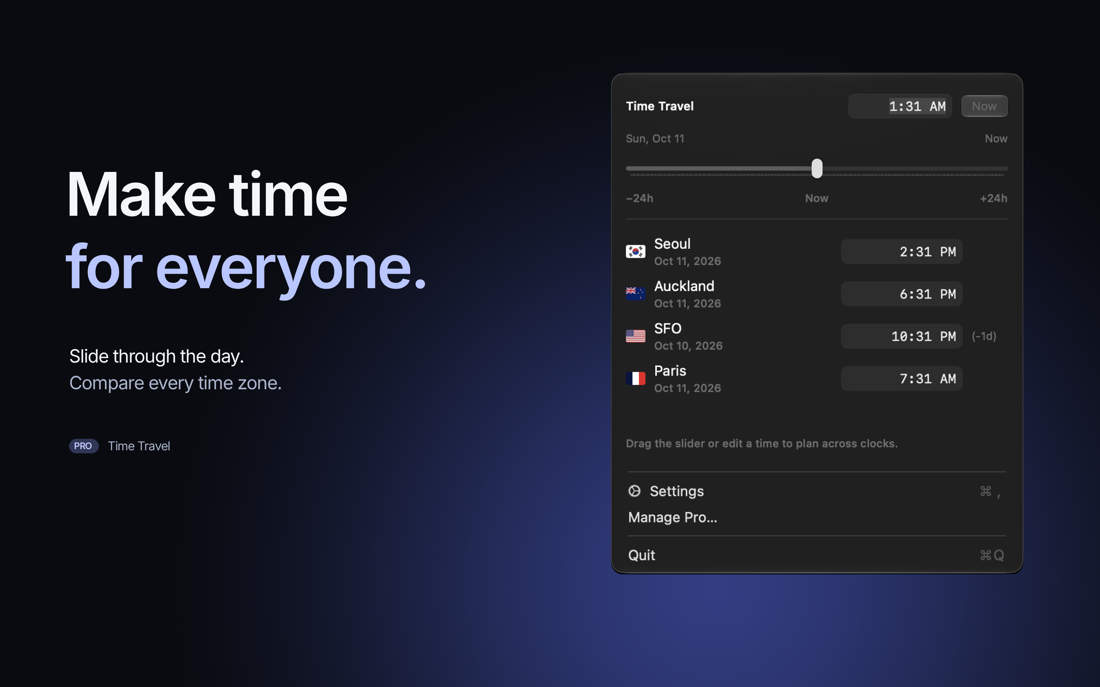
Task: Click the France flag icon
Action: 636,378
